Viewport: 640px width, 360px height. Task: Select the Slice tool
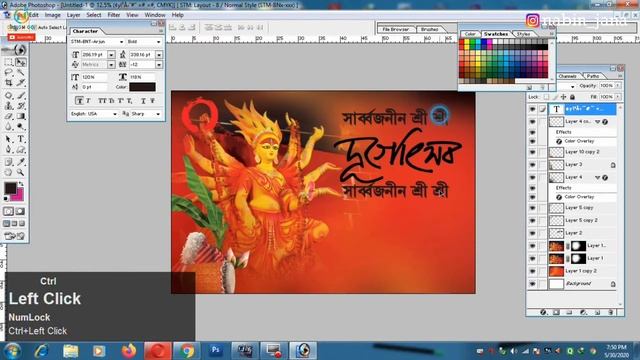20,82
